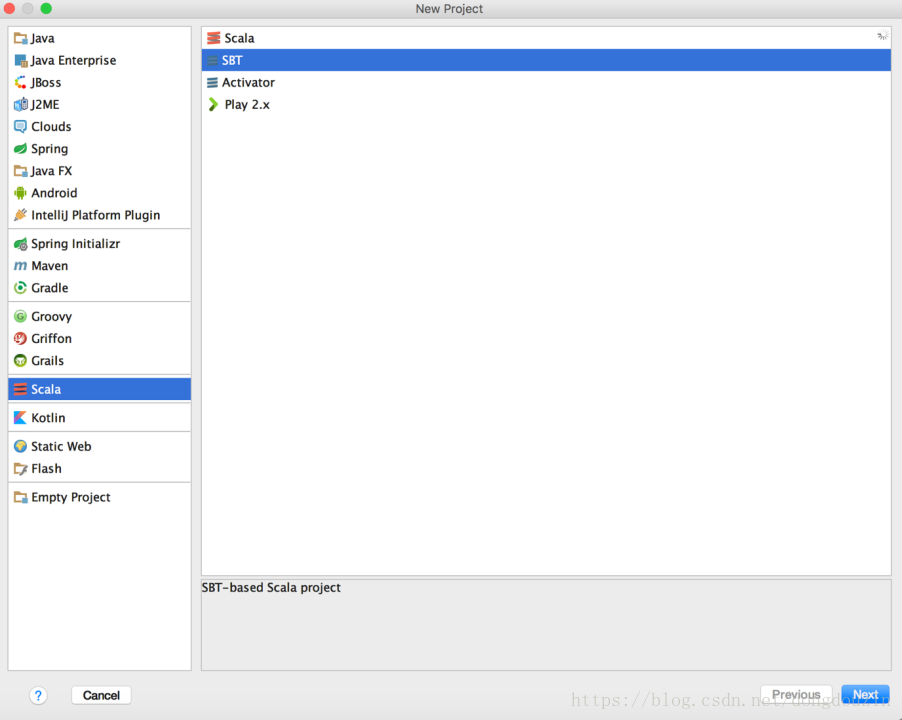Select the SBT icon in right list
Viewport: 902px width, 720px height.
click(212, 60)
